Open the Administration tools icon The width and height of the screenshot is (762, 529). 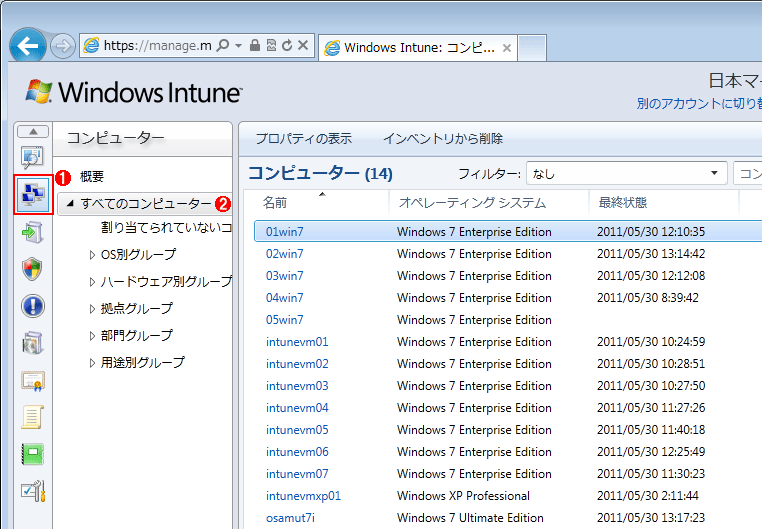pos(33,492)
